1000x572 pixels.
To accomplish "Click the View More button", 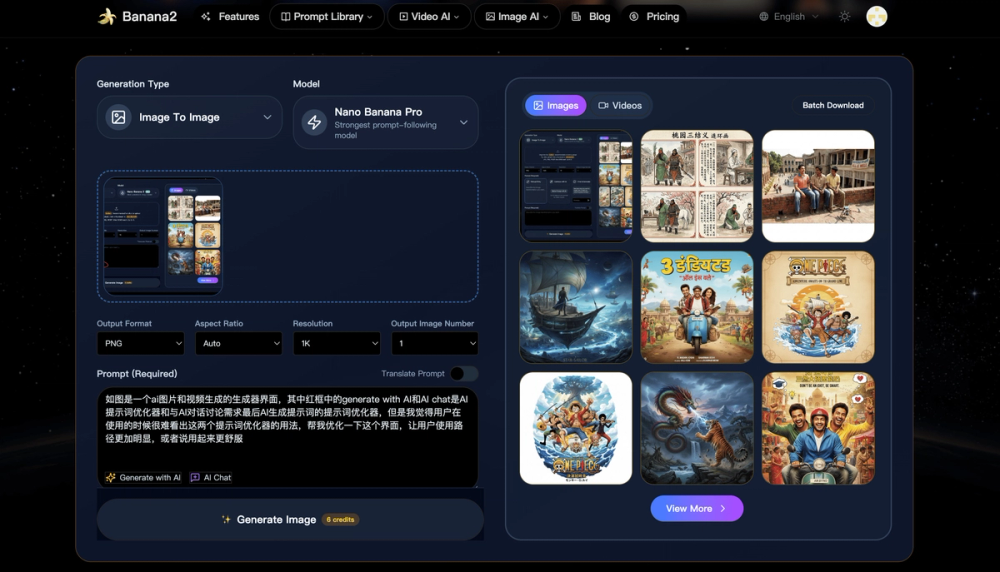I will [696, 509].
